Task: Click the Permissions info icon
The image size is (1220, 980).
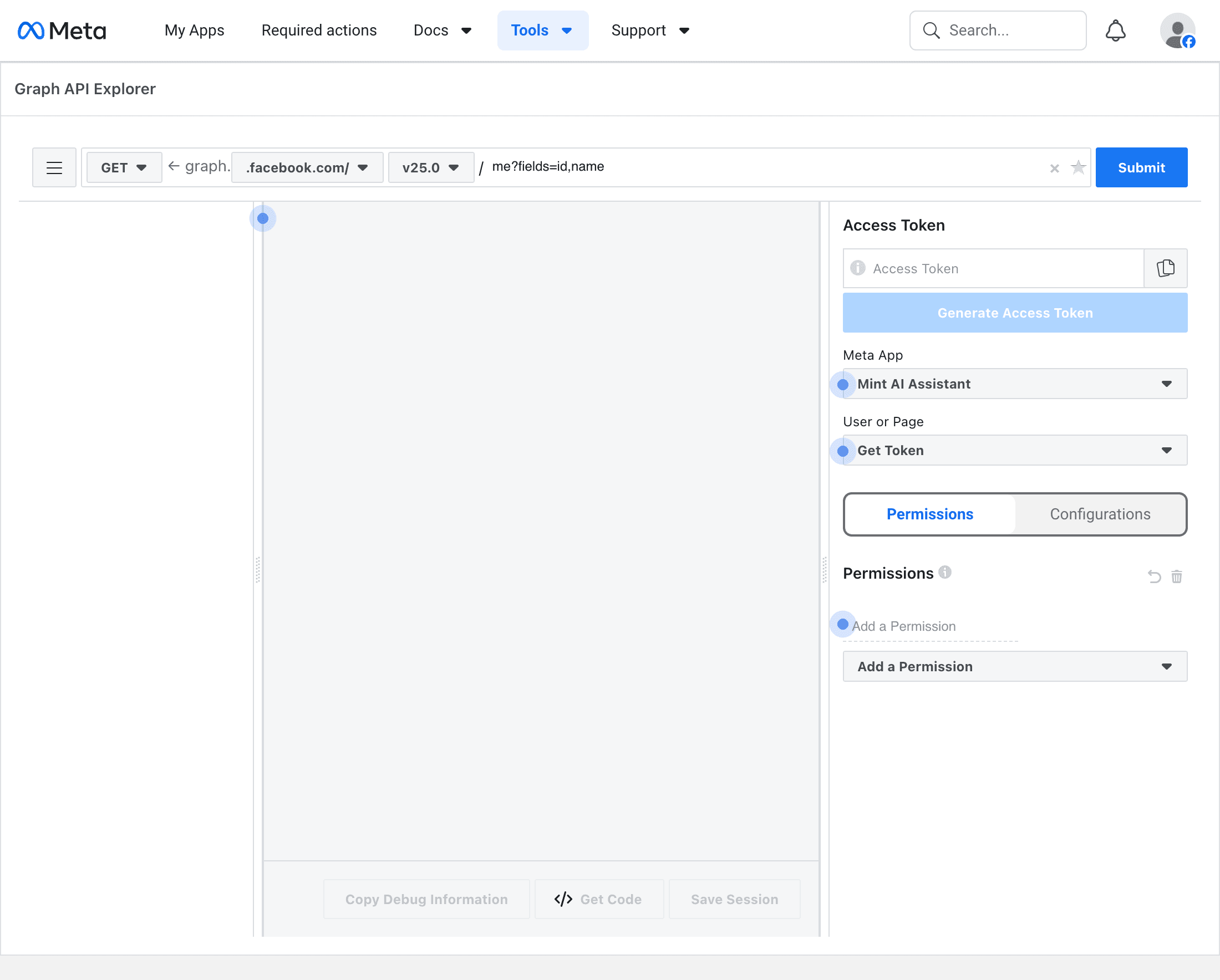Action: (944, 572)
